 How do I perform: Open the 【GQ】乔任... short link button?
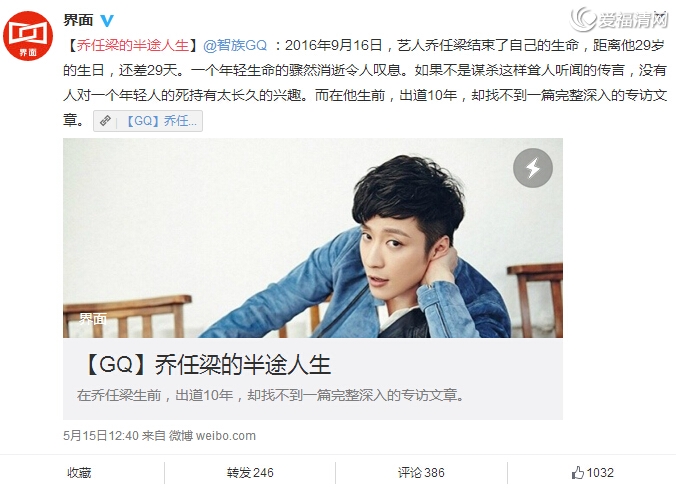click(148, 121)
